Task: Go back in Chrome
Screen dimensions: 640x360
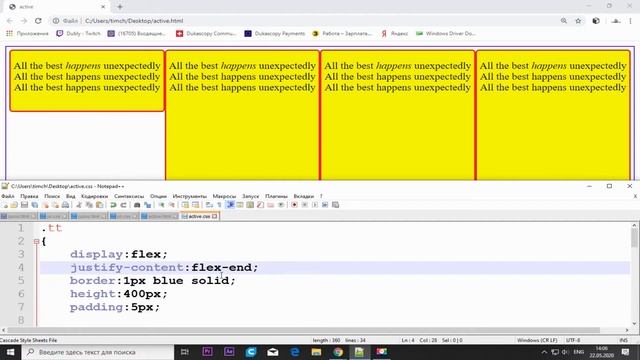Action: 10,21
